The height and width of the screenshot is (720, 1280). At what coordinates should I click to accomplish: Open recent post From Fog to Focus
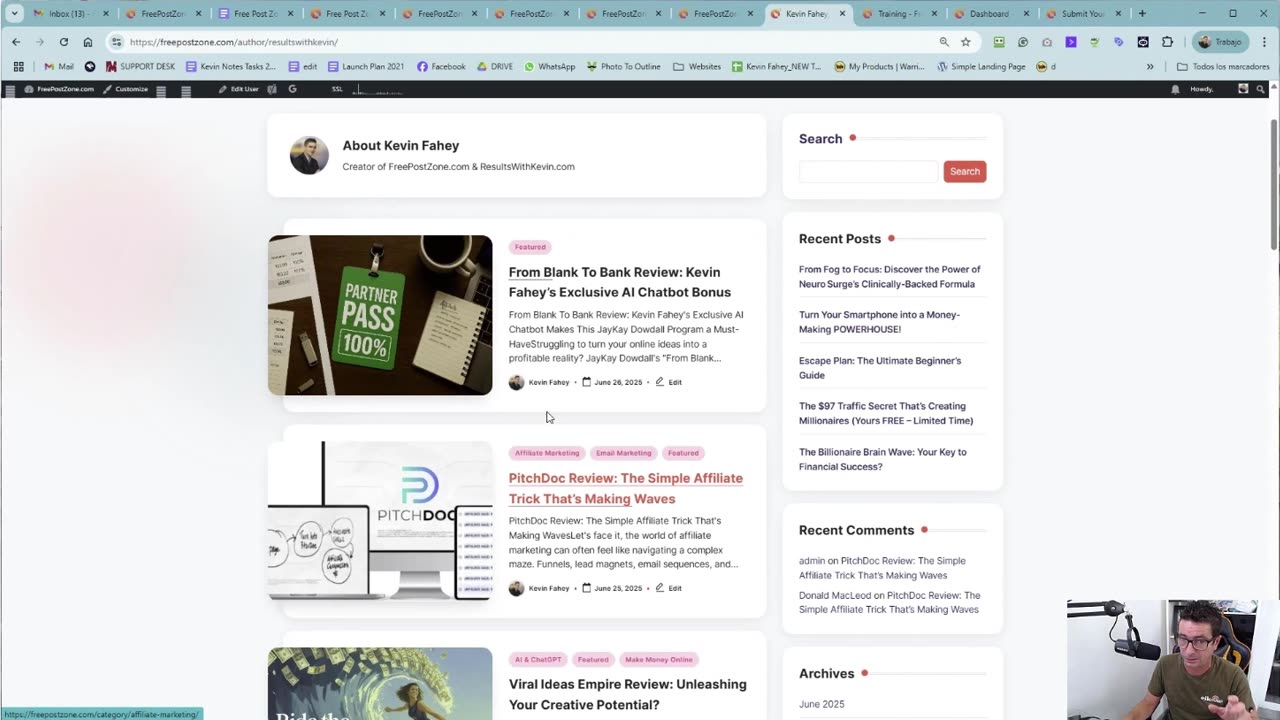(889, 276)
